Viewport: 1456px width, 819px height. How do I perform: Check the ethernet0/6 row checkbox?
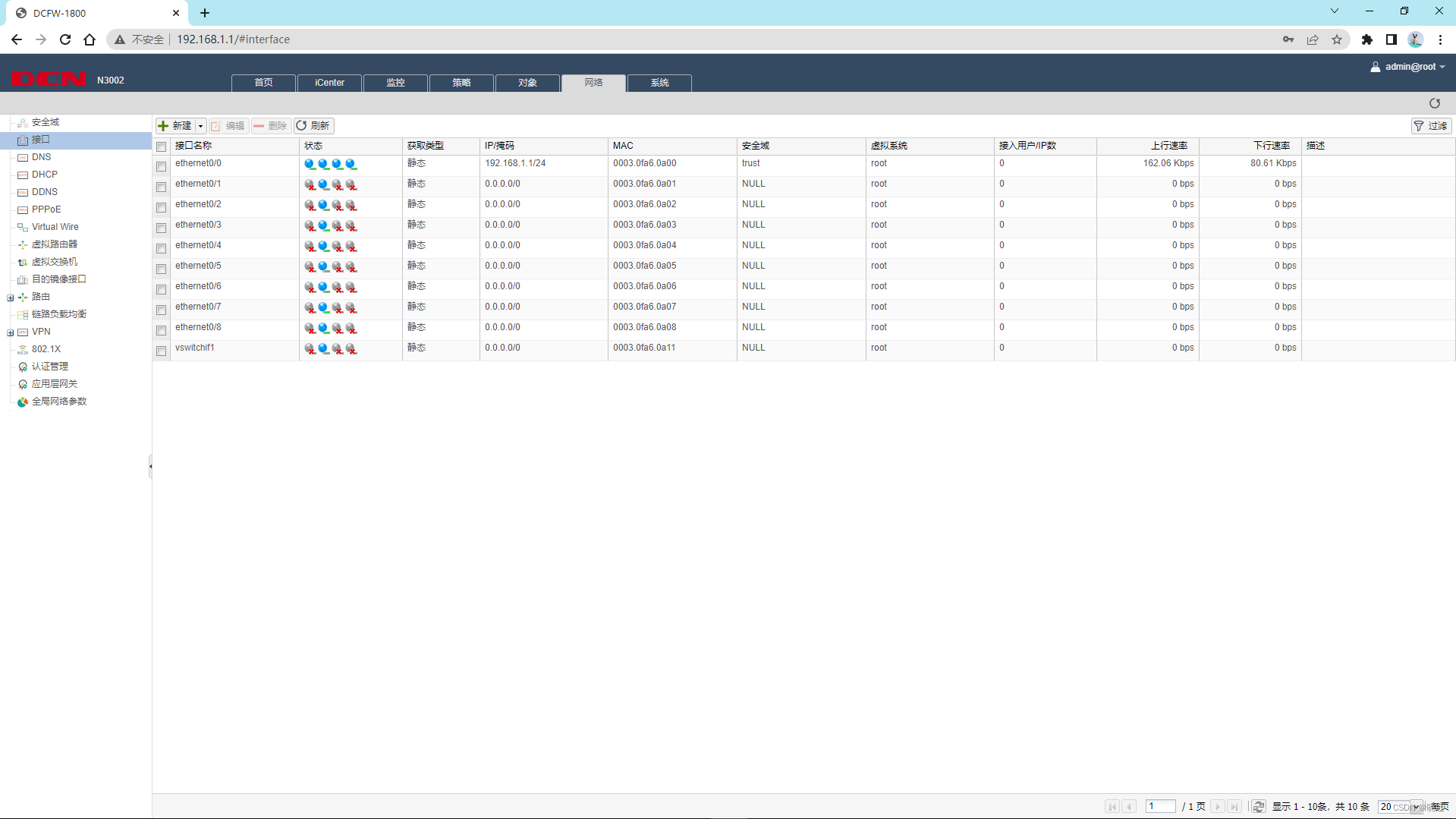[x=162, y=289]
